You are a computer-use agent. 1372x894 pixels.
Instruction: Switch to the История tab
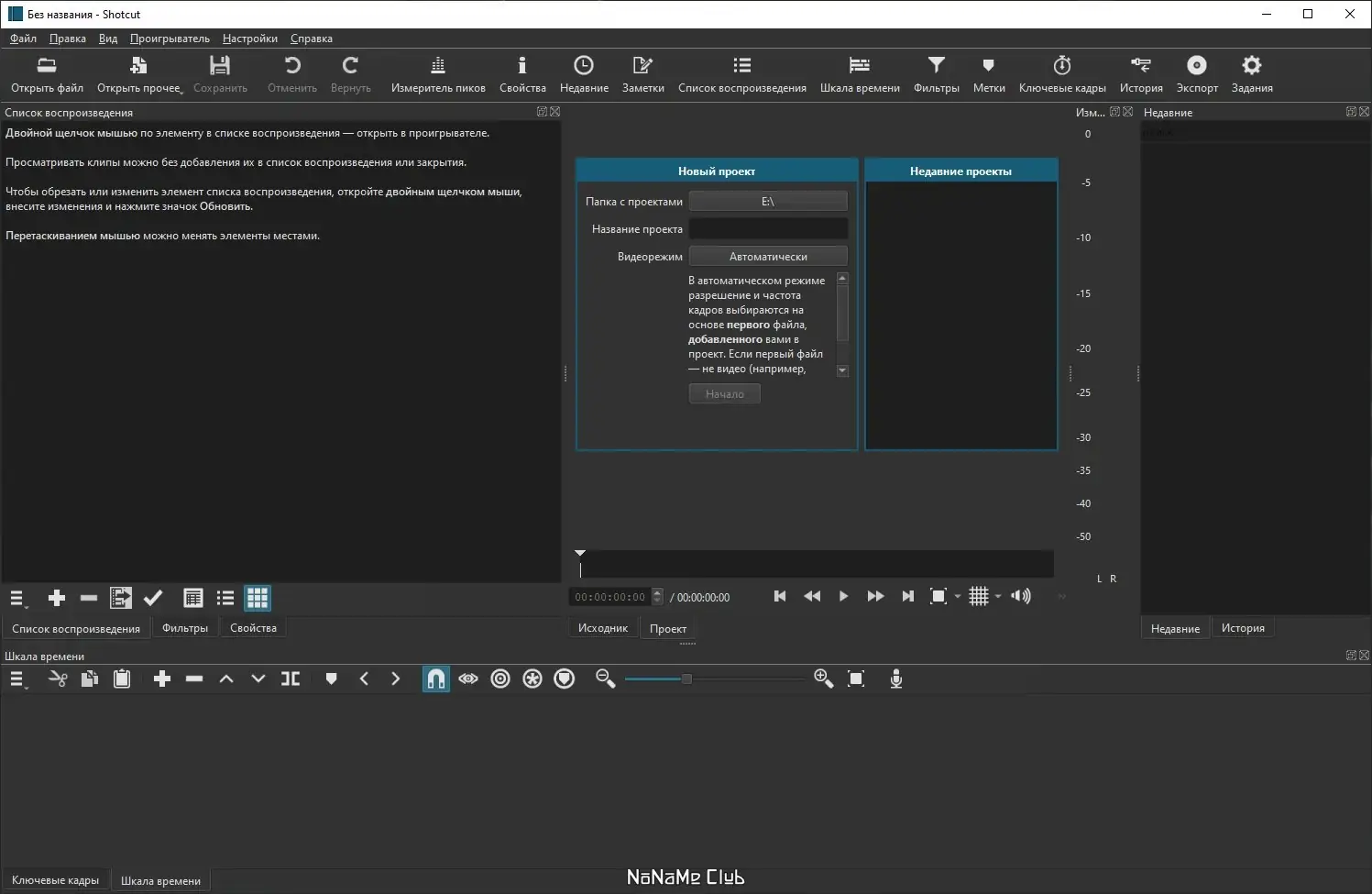coord(1242,628)
